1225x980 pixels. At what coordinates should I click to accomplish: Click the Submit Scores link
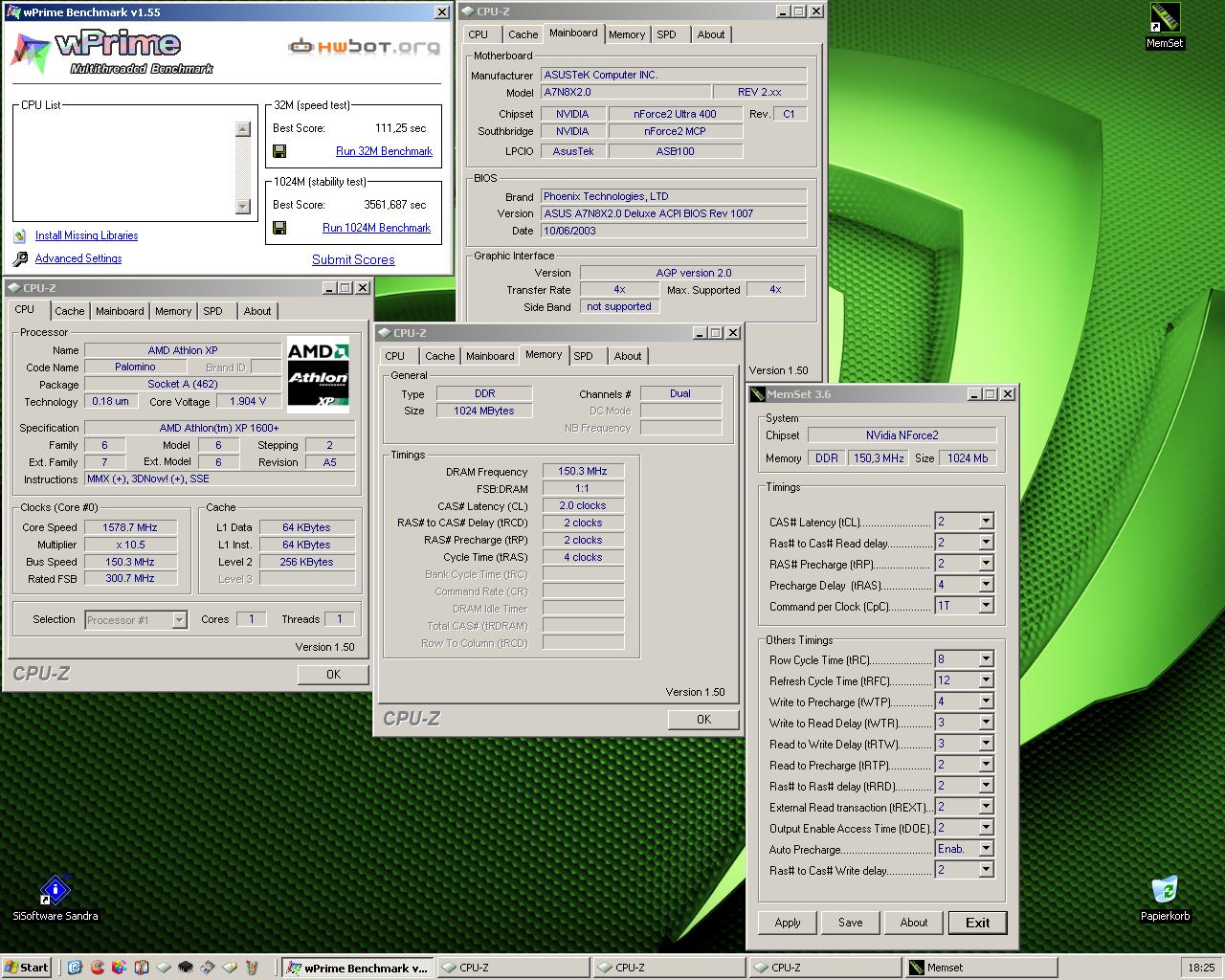pos(353,259)
